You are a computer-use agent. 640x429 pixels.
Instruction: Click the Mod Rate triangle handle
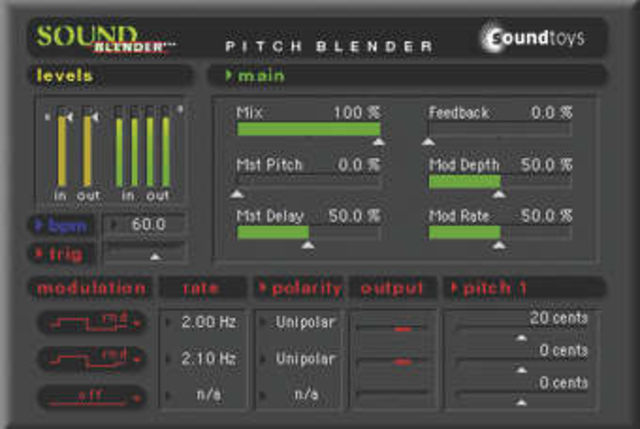(x=499, y=245)
